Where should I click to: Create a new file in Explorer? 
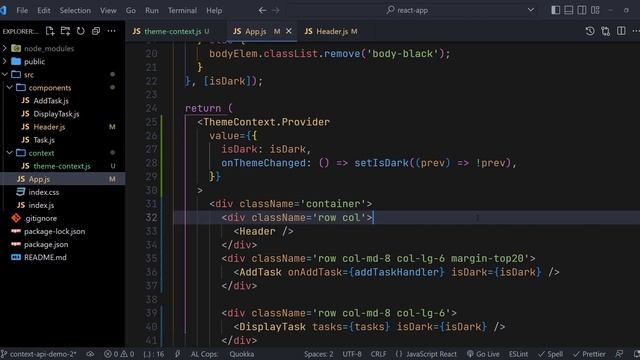point(50,31)
